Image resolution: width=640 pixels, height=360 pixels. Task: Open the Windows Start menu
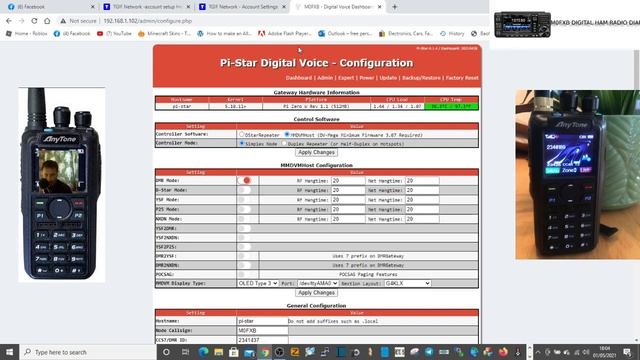9,352
